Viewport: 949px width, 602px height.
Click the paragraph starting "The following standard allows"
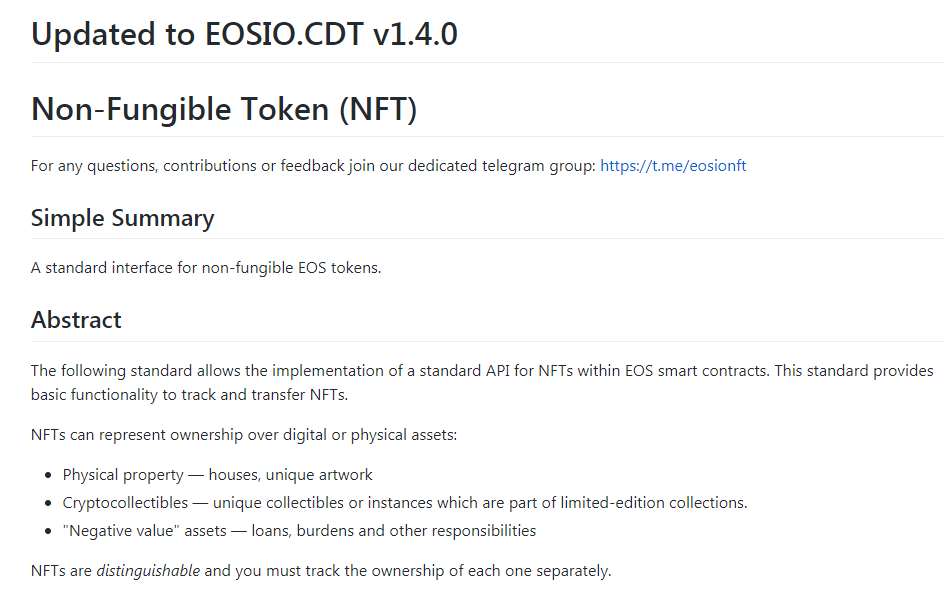(x=482, y=371)
